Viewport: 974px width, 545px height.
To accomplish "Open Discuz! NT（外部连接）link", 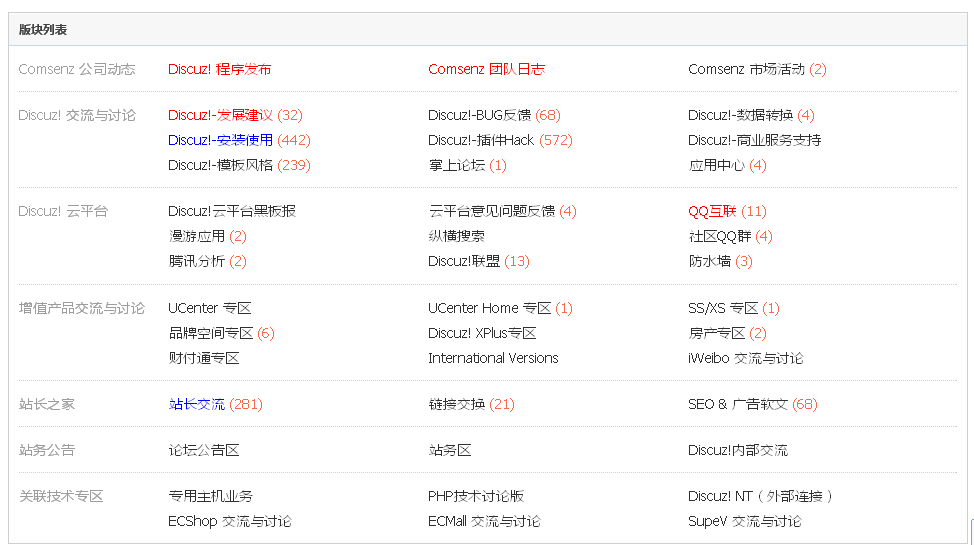I will pyautogui.click(x=760, y=496).
